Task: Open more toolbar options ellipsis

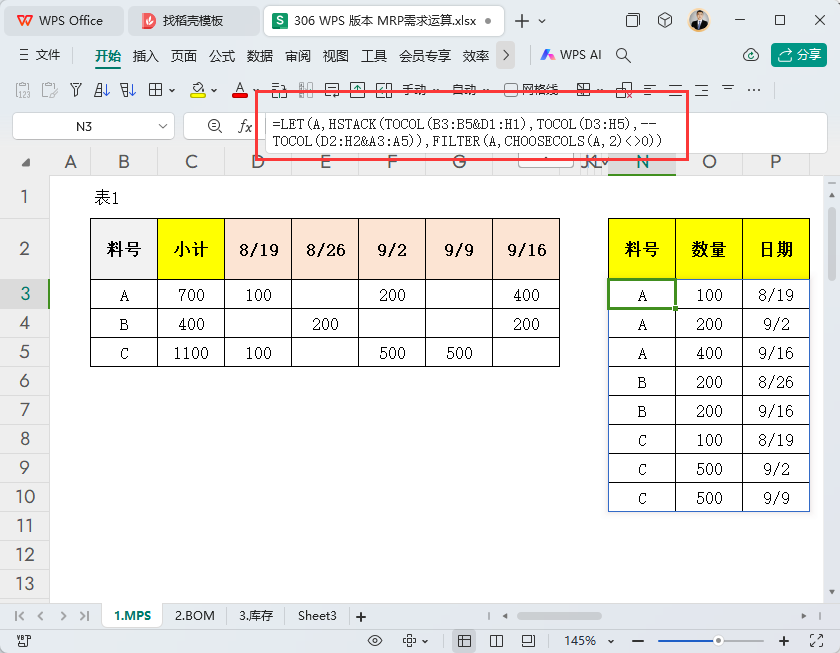Action: click(x=754, y=90)
